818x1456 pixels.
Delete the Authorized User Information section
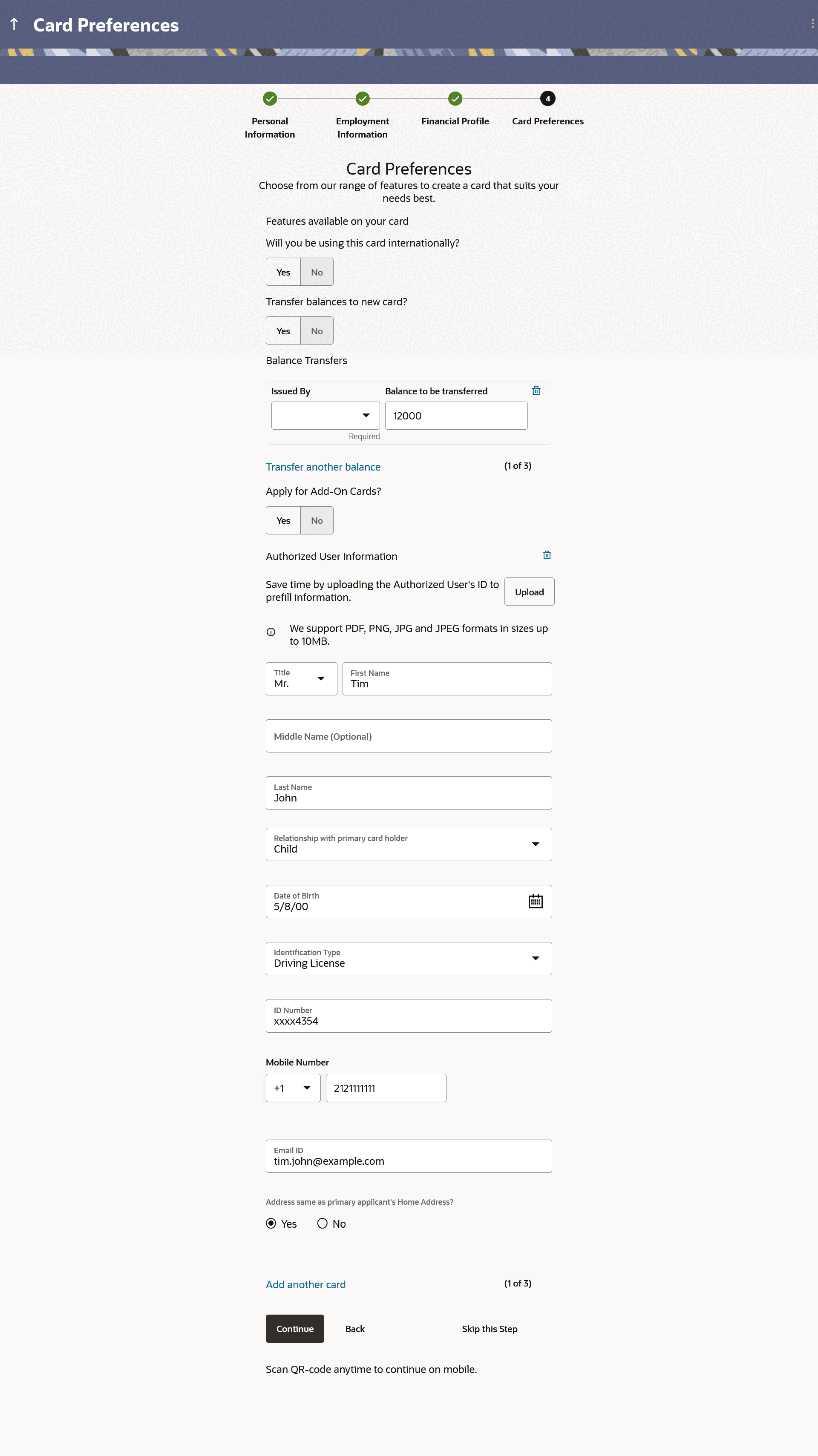[x=546, y=555]
